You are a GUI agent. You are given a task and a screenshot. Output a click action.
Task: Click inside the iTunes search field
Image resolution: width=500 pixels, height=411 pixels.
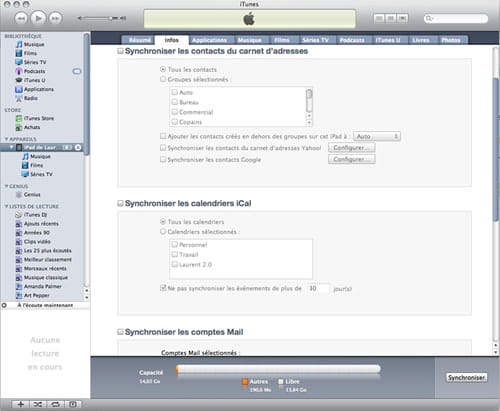pos(456,18)
